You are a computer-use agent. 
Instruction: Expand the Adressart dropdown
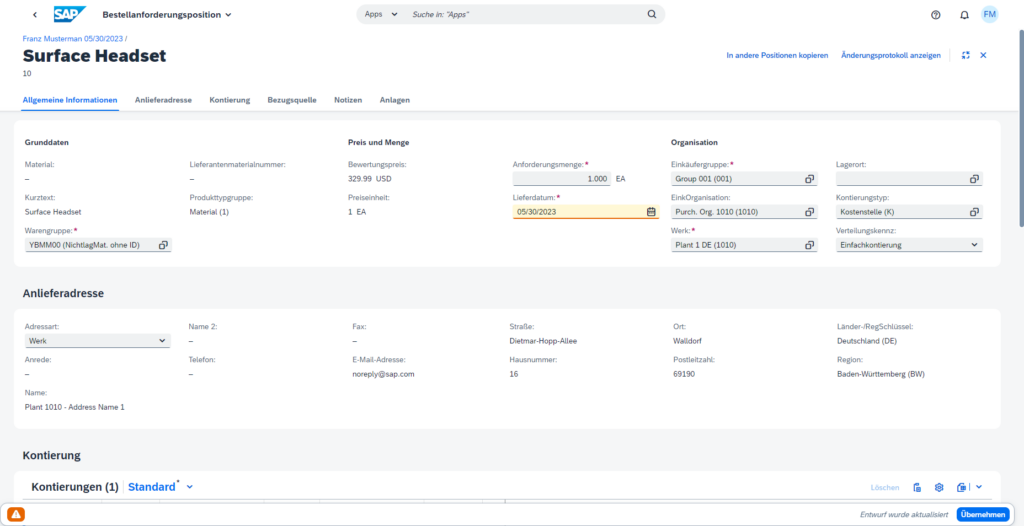(x=163, y=340)
